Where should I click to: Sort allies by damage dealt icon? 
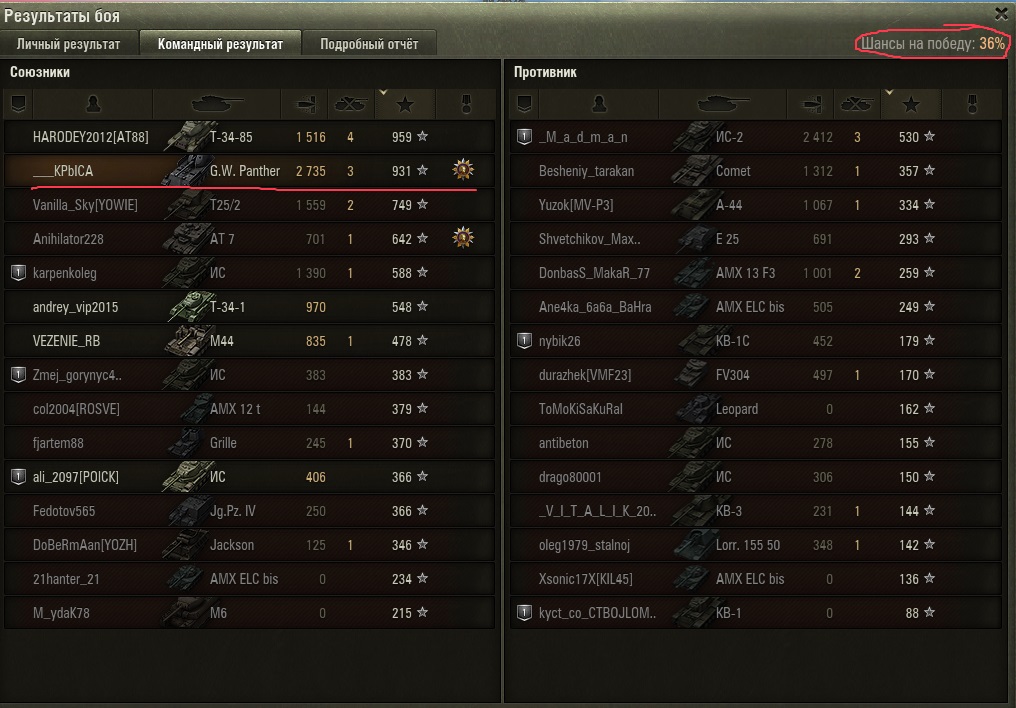[305, 104]
